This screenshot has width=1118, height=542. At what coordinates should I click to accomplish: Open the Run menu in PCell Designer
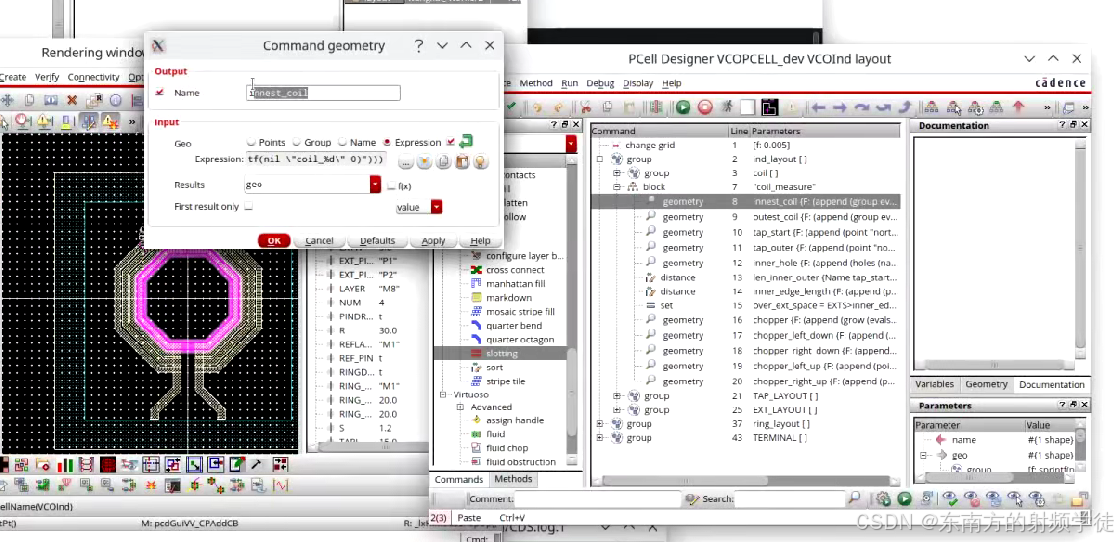tap(569, 83)
